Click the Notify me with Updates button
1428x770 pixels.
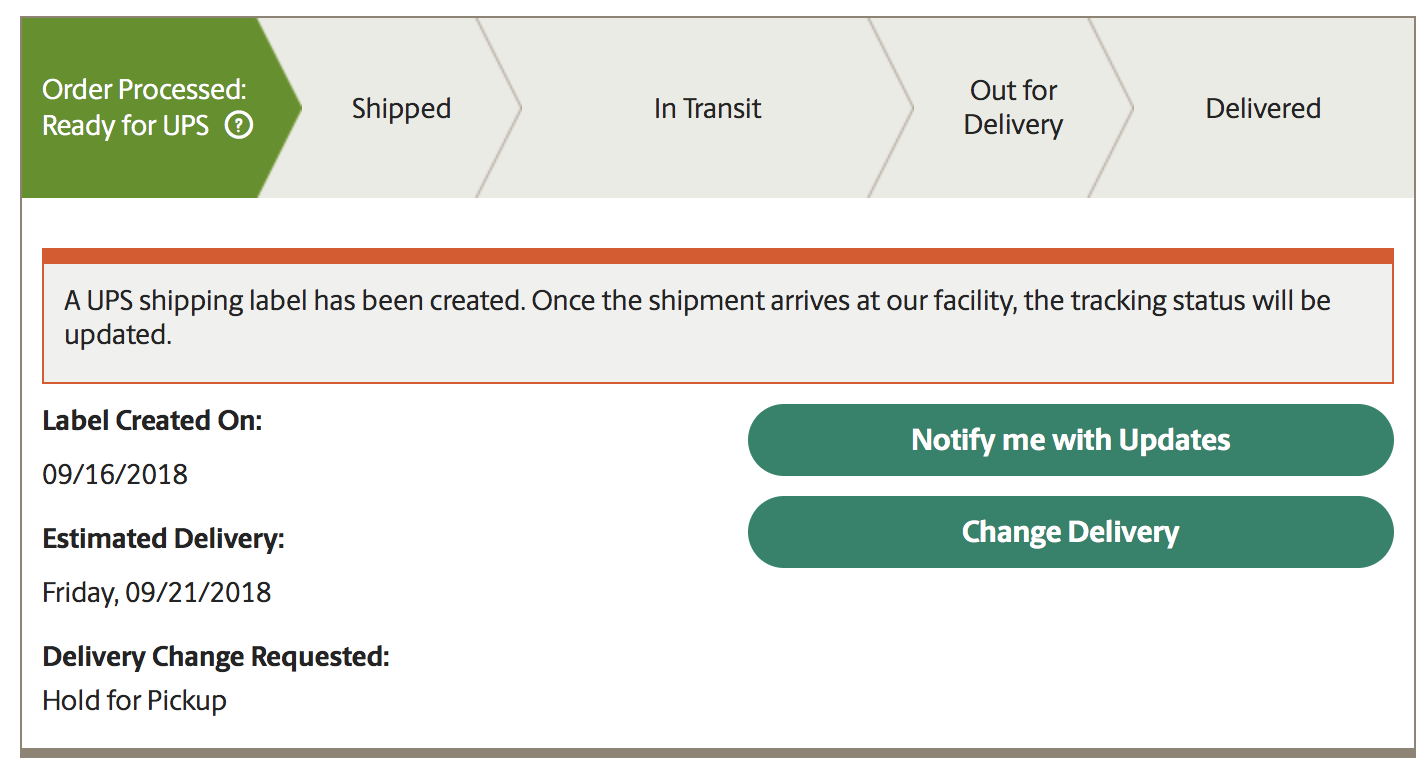coord(1070,440)
